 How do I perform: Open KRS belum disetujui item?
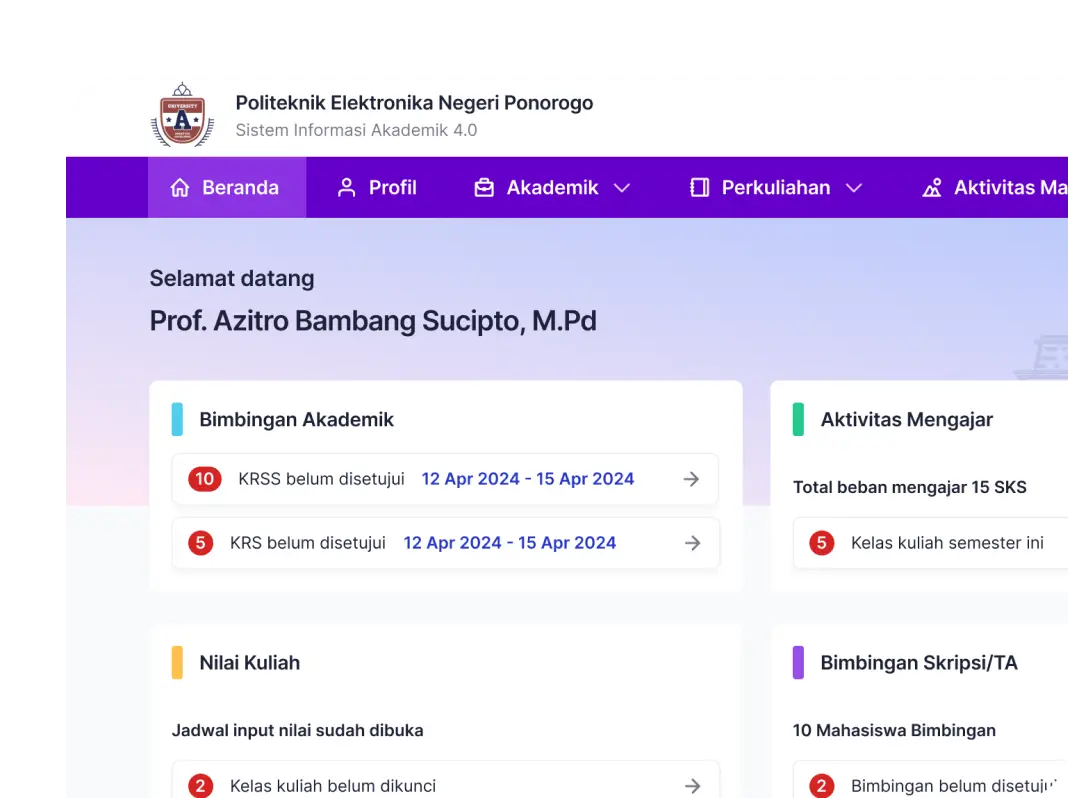445,543
